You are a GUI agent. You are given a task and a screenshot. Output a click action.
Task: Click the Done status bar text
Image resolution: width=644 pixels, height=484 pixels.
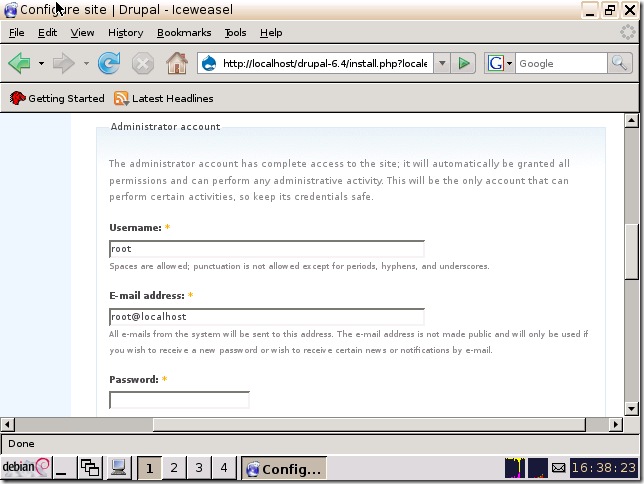click(21, 444)
